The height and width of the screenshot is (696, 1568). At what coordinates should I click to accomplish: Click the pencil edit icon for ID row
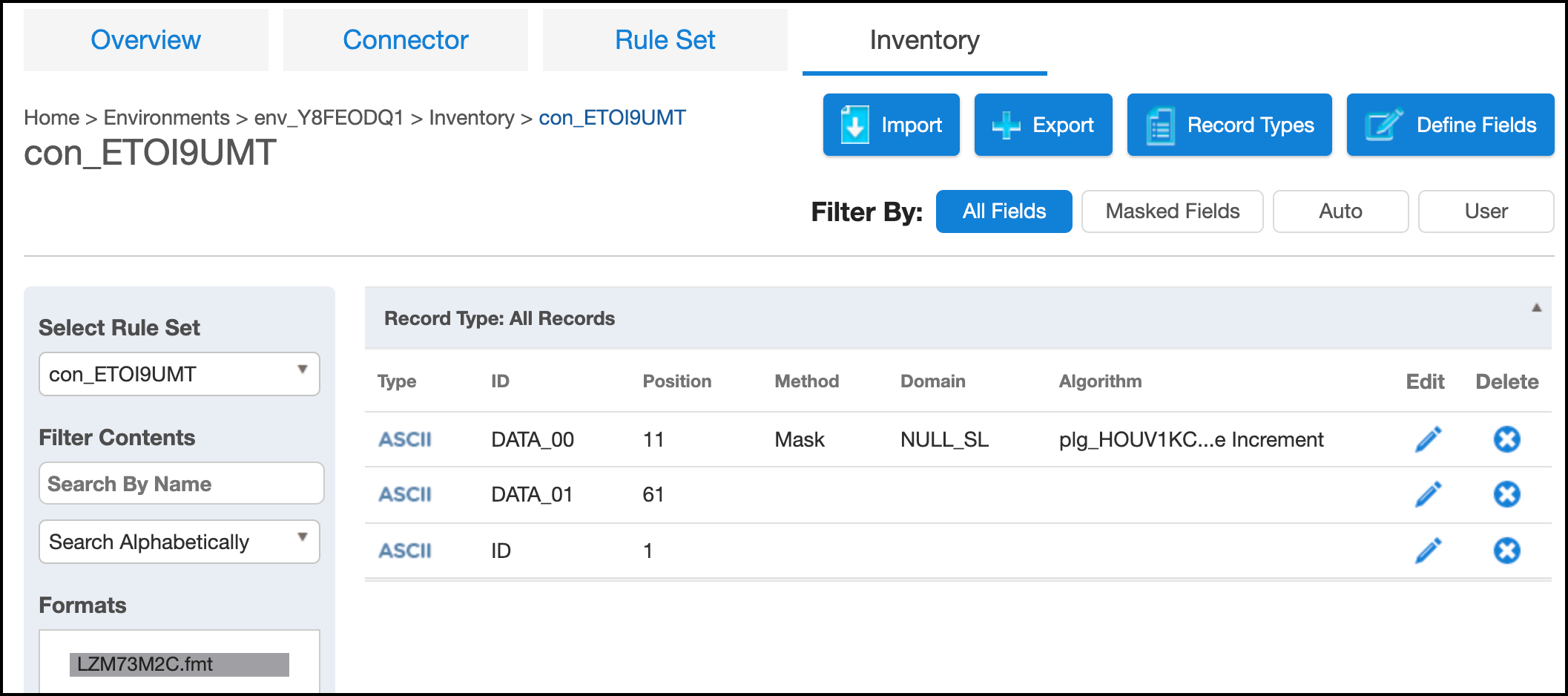[x=1428, y=551]
